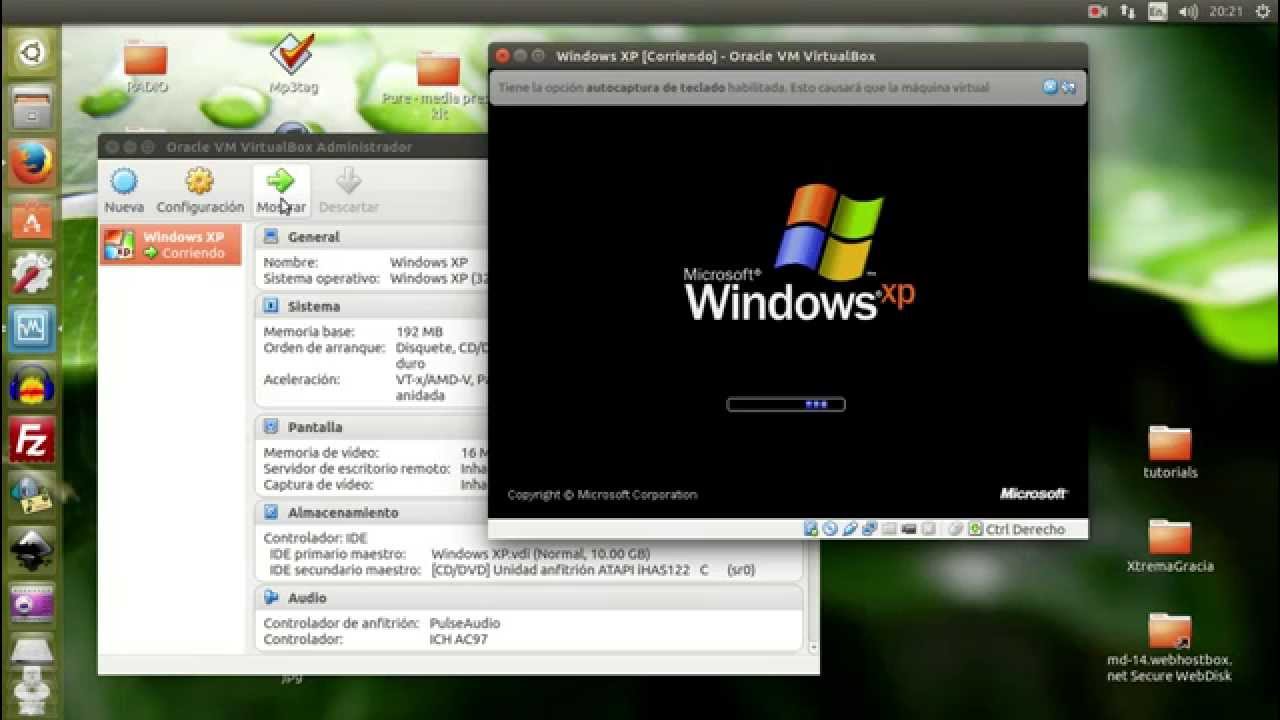The height and width of the screenshot is (720, 1280).
Task: Click the mouse integration indicator in VM status bar
Action: [955, 529]
